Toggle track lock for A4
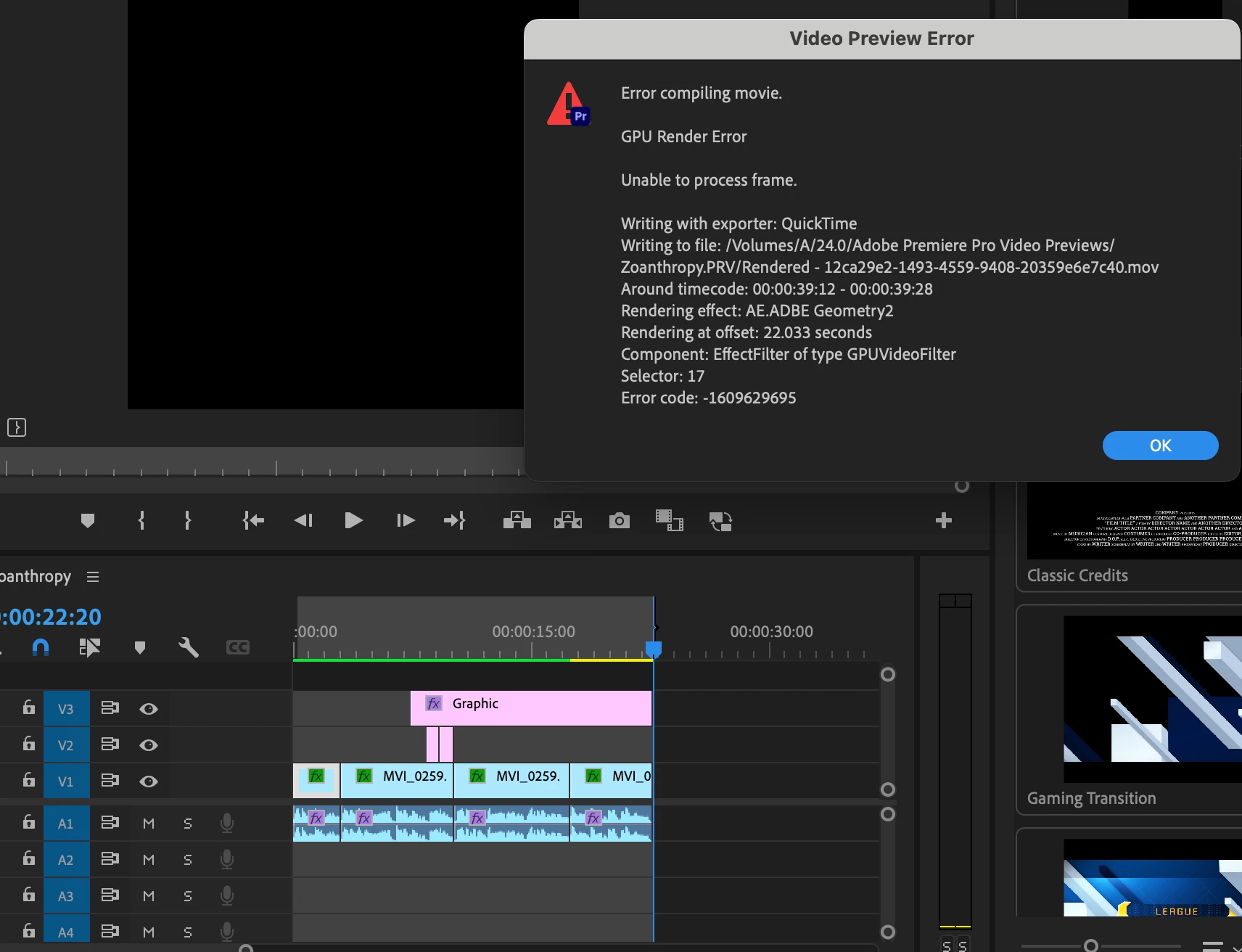Screen dimensions: 1242x952 click(x=28, y=930)
